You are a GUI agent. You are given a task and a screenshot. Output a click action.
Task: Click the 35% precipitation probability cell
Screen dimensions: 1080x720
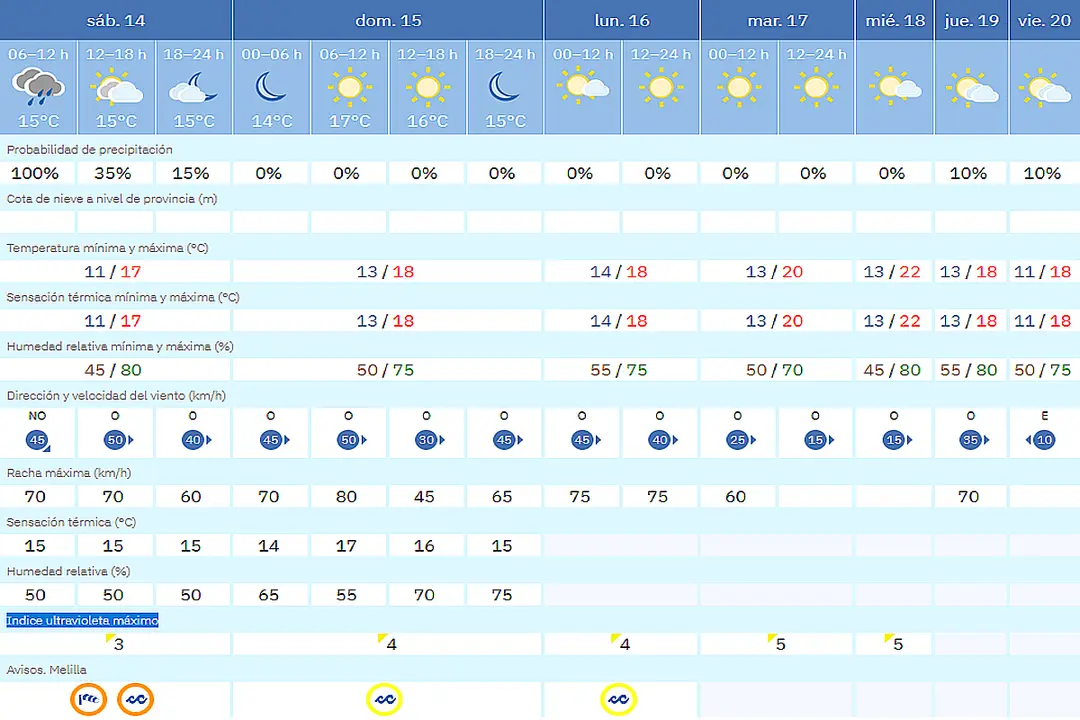click(x=113, y=173)
